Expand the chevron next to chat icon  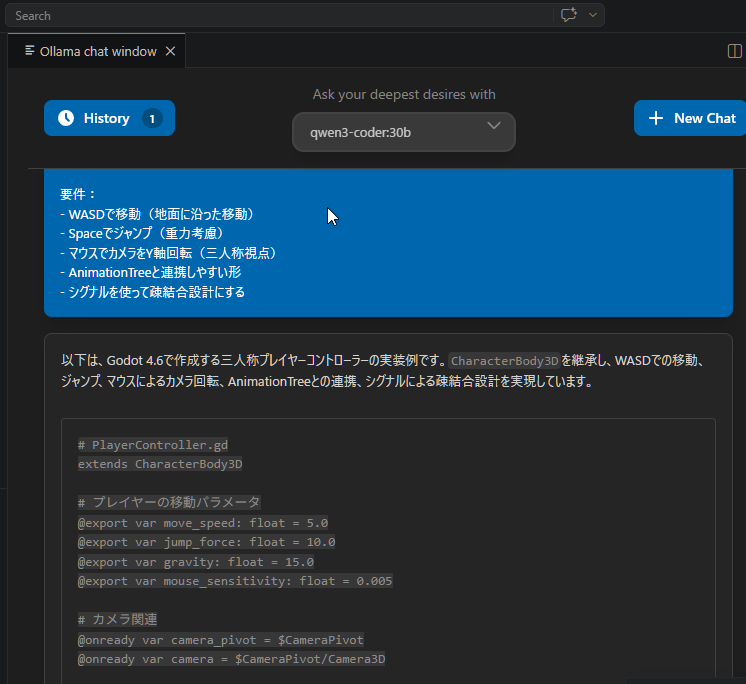(x=593, y=15)
